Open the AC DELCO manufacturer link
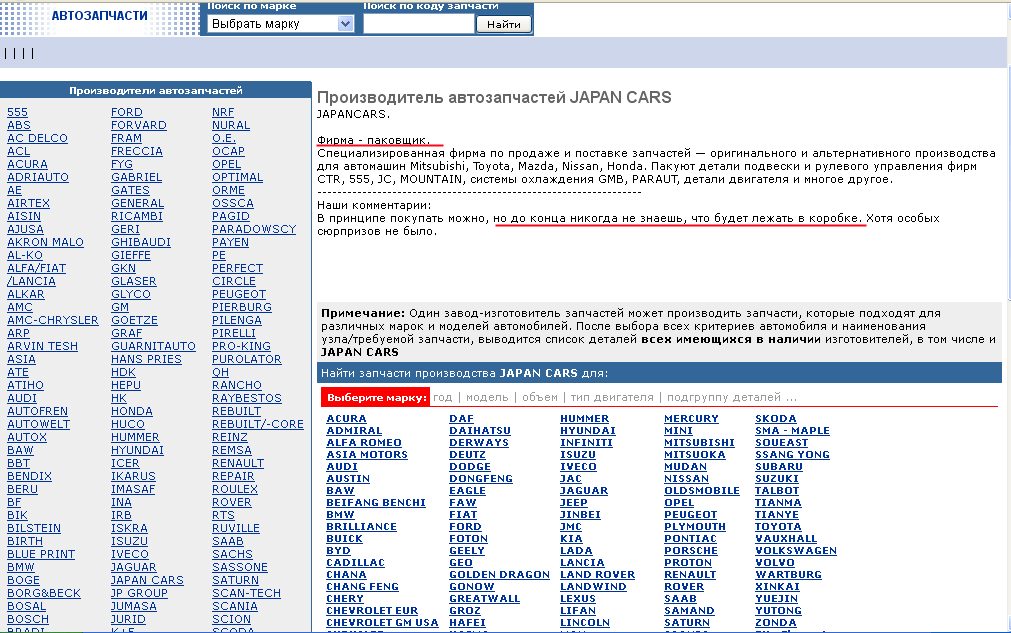The width and height of the screenshot is (1011, 633). [x=37, y=138]
